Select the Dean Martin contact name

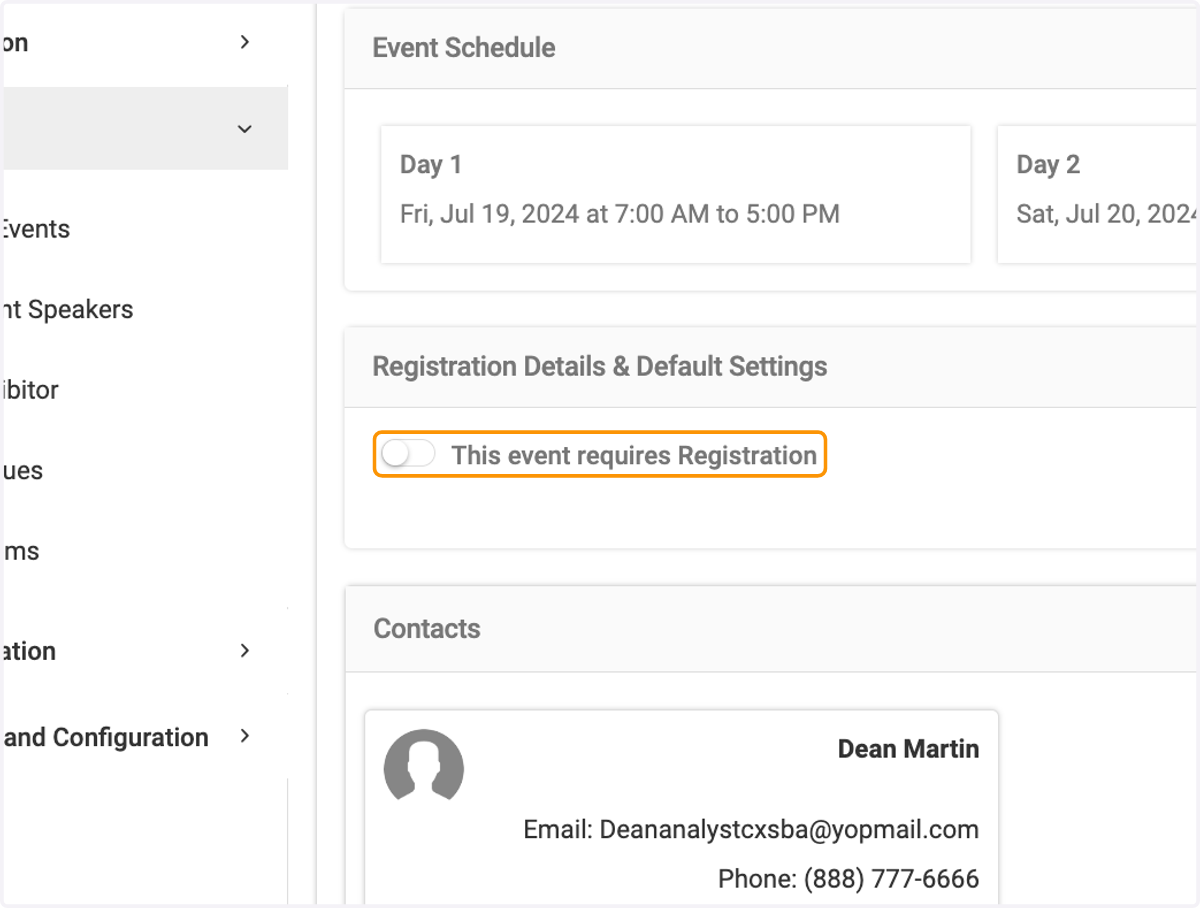908,749
